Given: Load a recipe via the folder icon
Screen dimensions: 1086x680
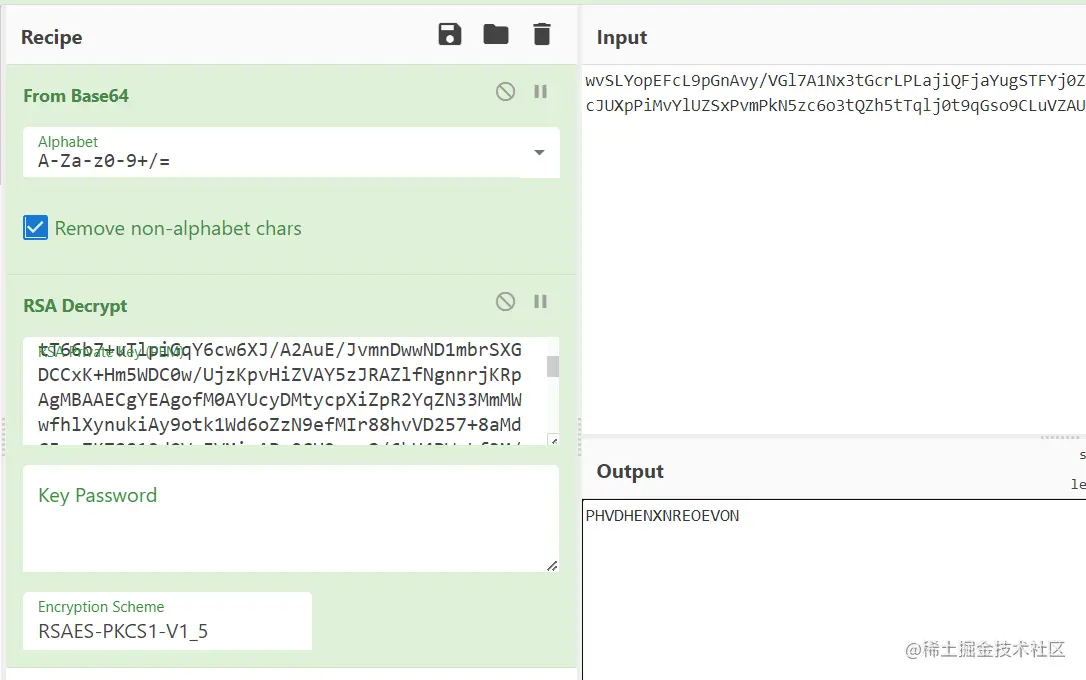Looking at the screenshot, I should pos(496,34).
